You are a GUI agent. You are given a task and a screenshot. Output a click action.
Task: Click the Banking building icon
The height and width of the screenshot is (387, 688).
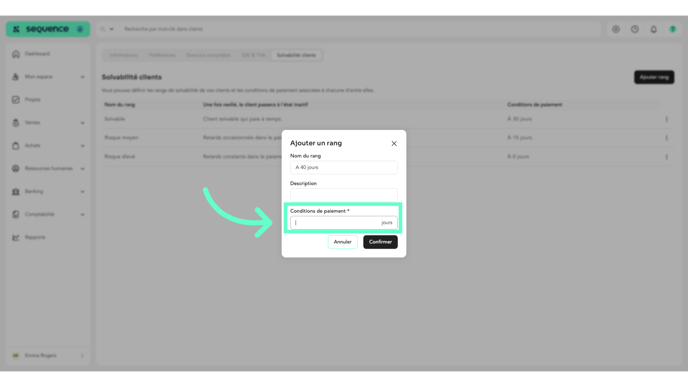16,191
